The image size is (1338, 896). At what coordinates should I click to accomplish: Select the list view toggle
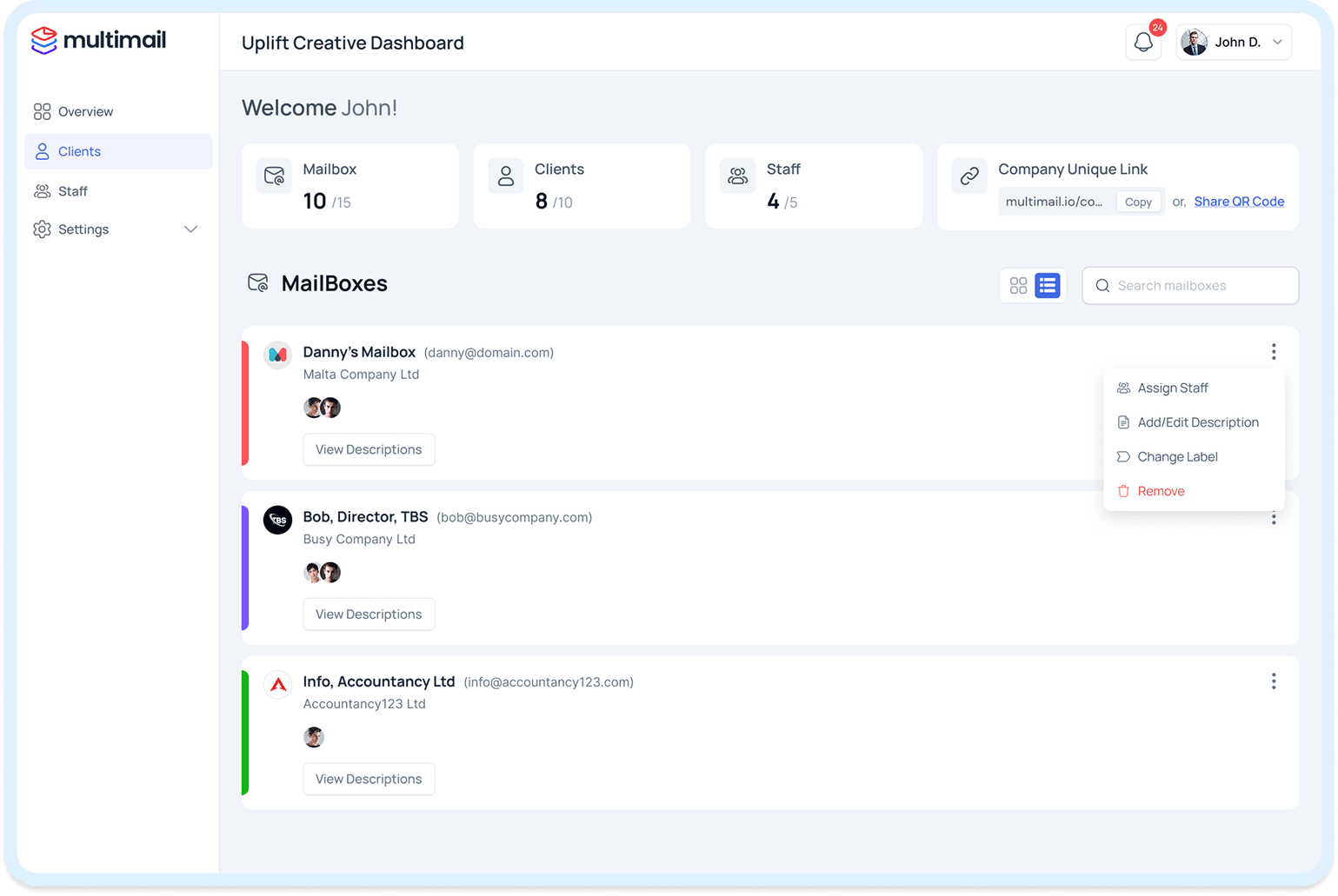tap(1047, 285)
